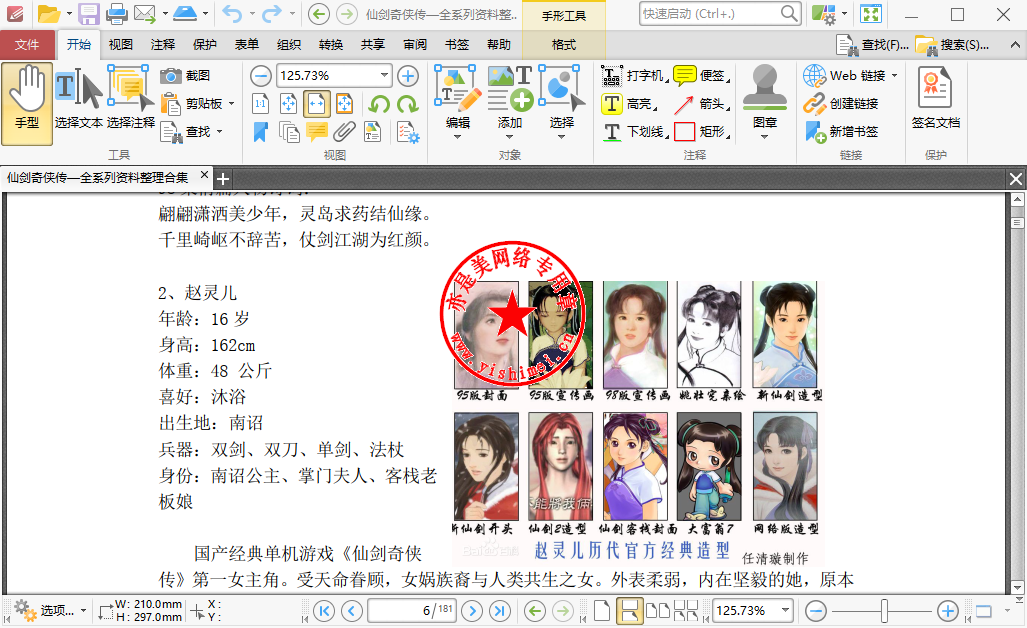Image resolution: width=1027 pixels, height=628 pixels.
Task: Click the zoom slider handle in the status bar
Action: click(884, 611)
